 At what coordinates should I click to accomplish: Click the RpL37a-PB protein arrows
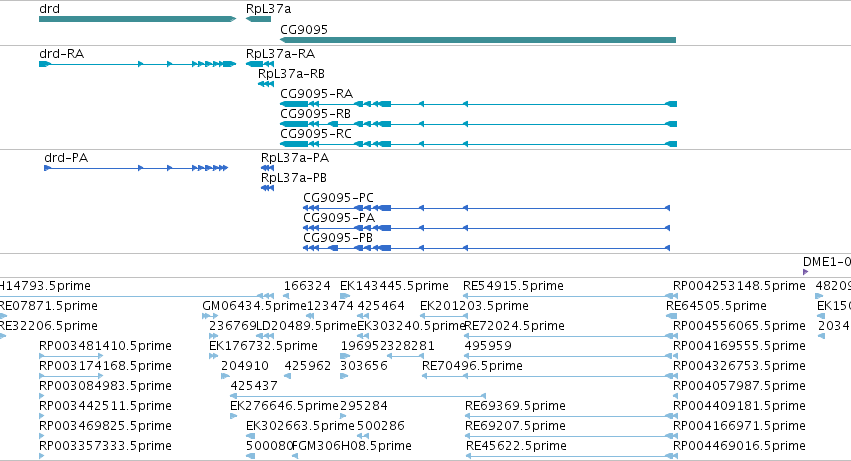(268, 188)
